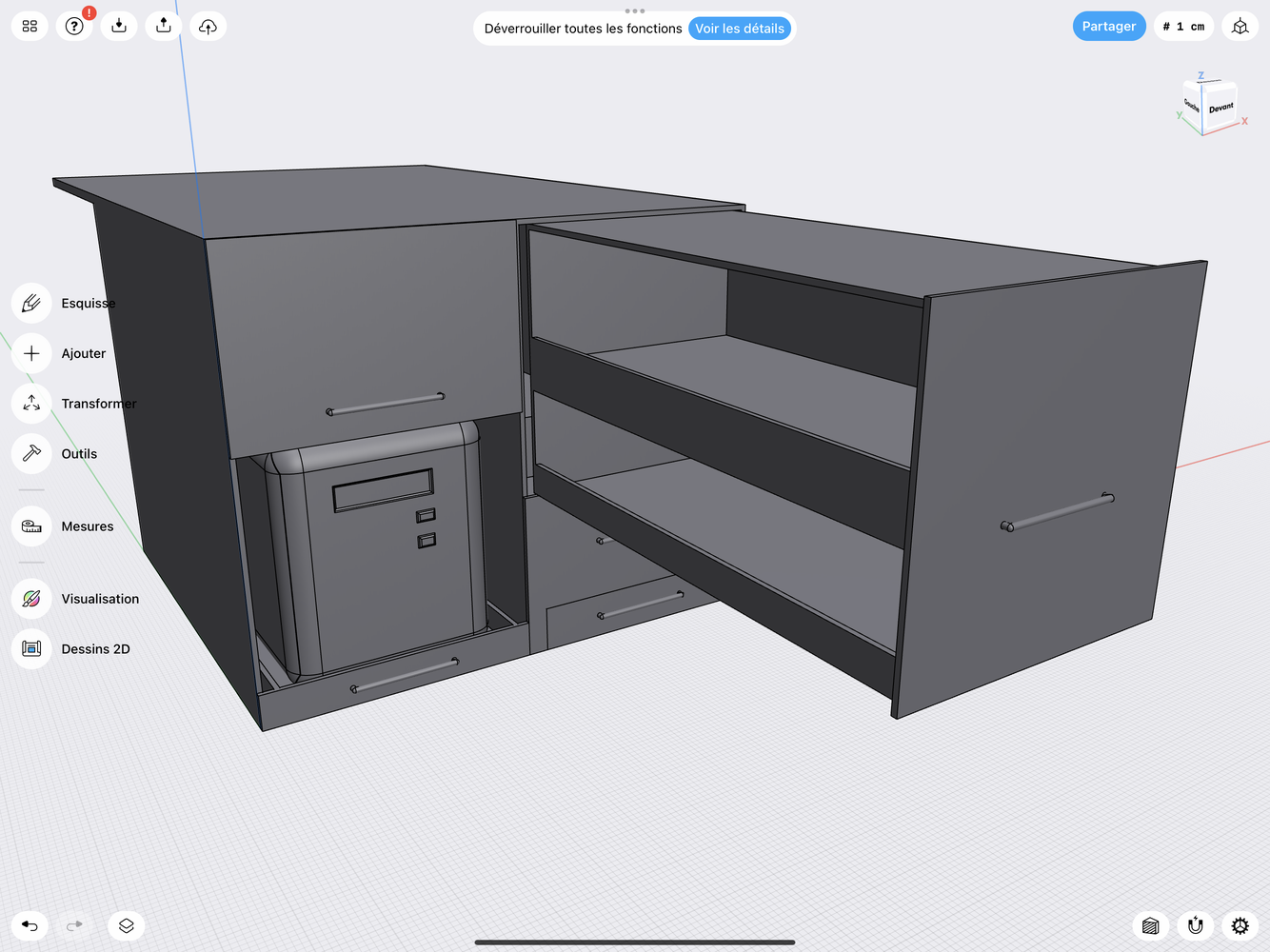1270x952 pixels.
Task: Toggle the grid display icon
Action: [1151, 925]
